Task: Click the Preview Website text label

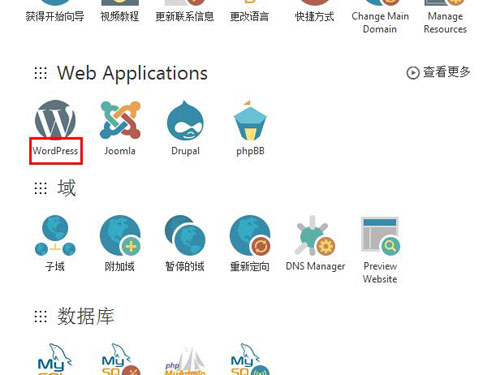Action: pyautogui.click(x=380, y=272)
